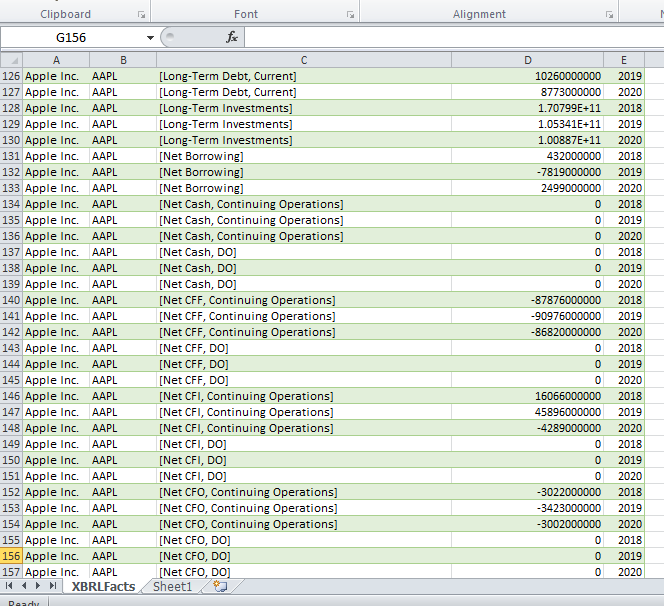Click inside the formula bar
Image resolution: width=664 pixels, height=606 pixels.
(x=454, y=38)
